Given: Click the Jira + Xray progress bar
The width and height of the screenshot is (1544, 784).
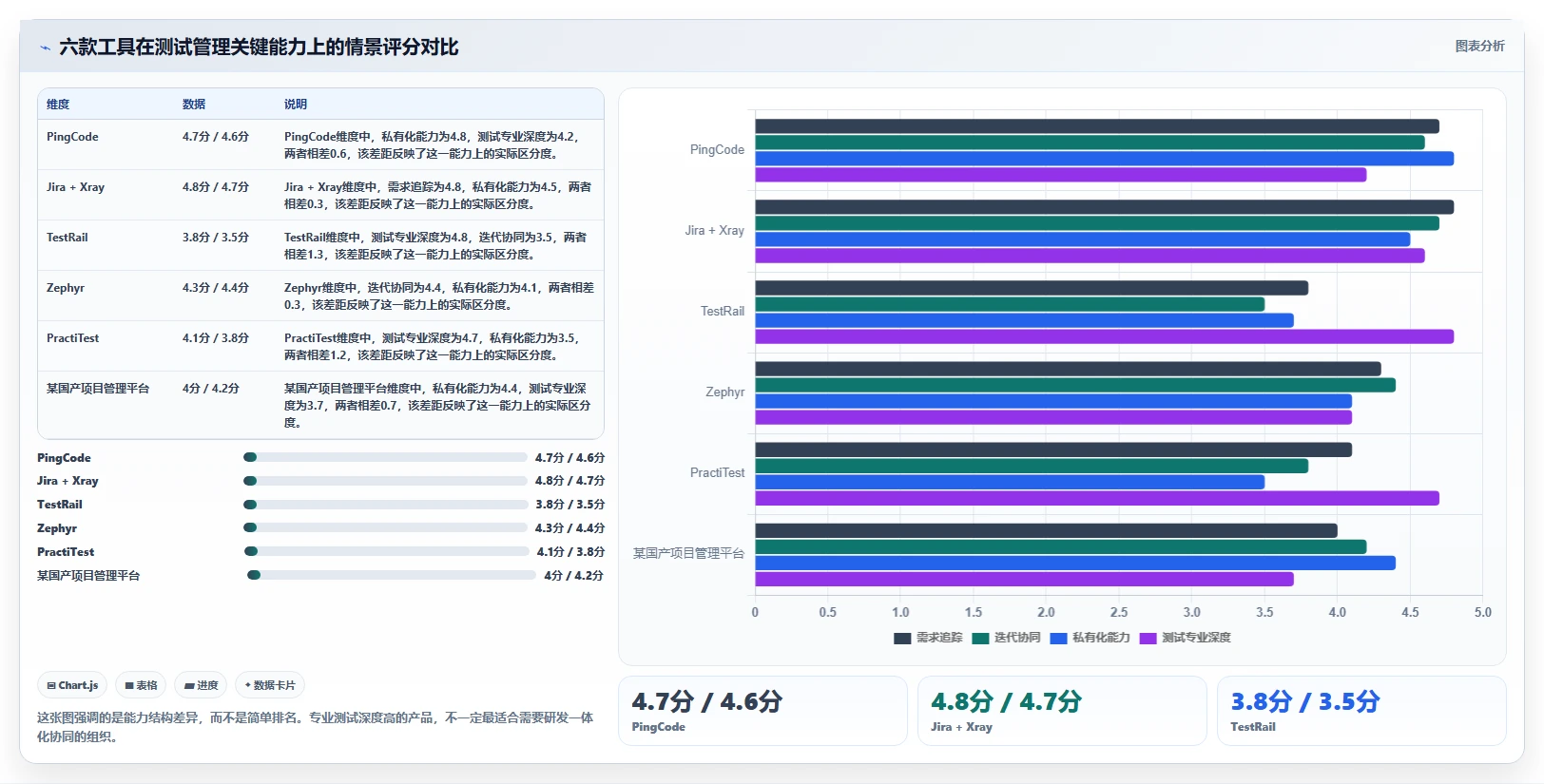Looking at the screenshot, I should tap(385, 481).
